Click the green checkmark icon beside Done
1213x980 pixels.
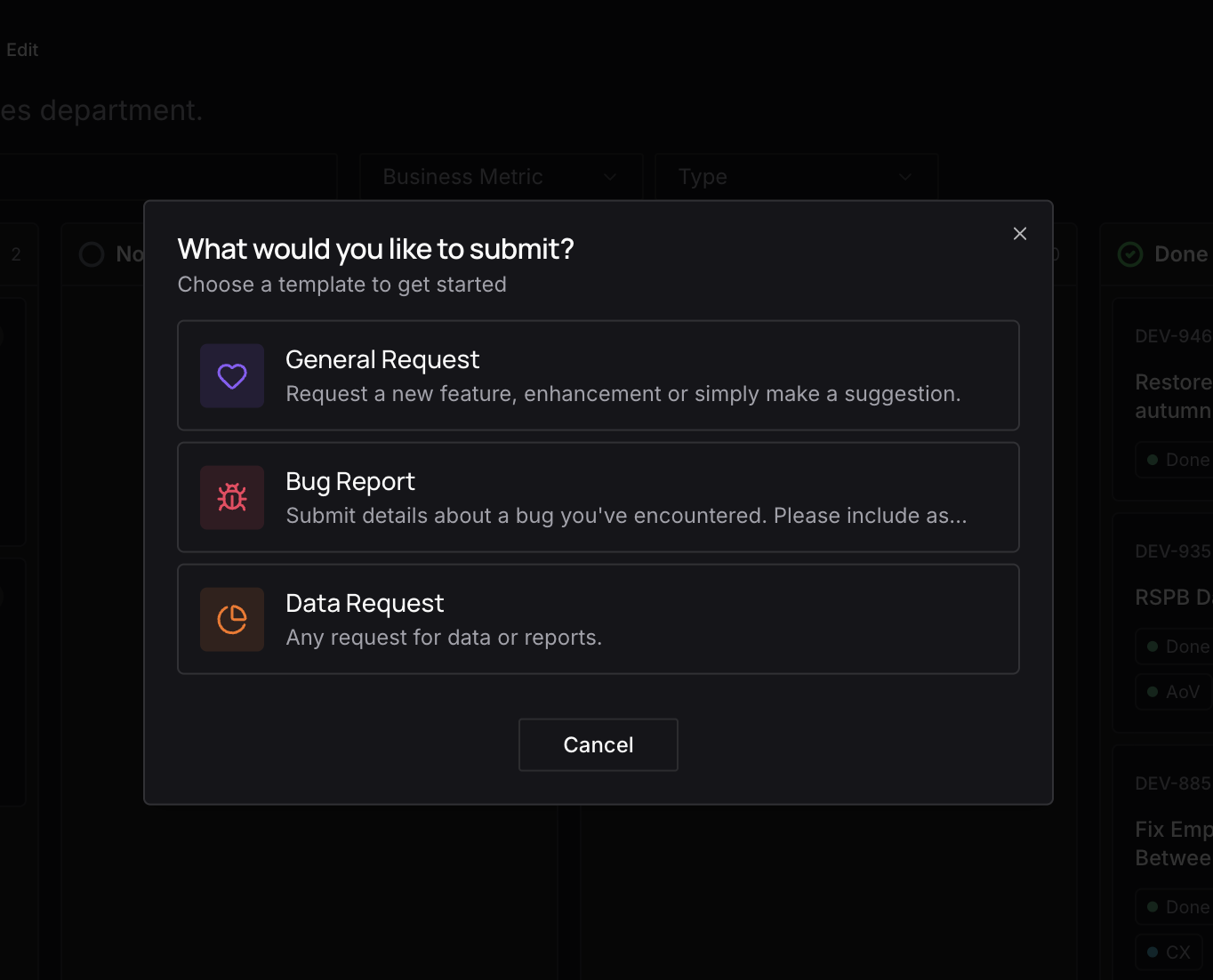[1129, 253]
